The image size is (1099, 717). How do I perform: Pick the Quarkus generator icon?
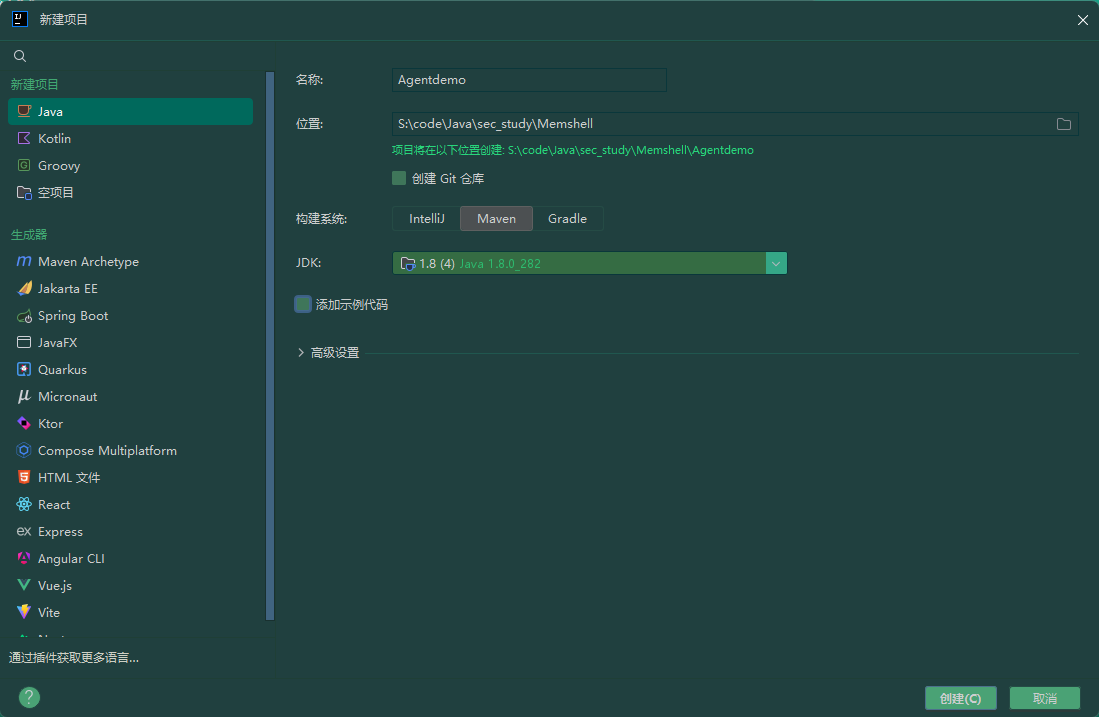[x=24, y=369]
